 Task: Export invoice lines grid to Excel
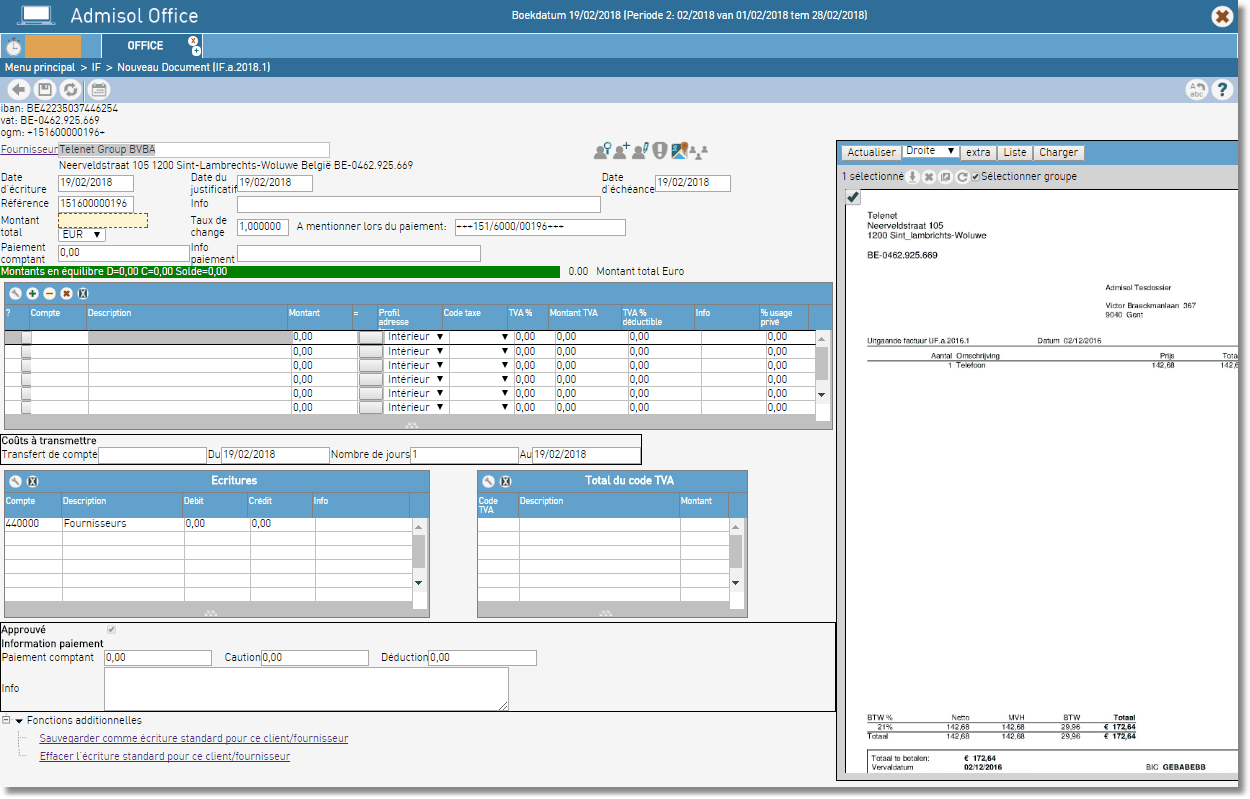point(83,293)
